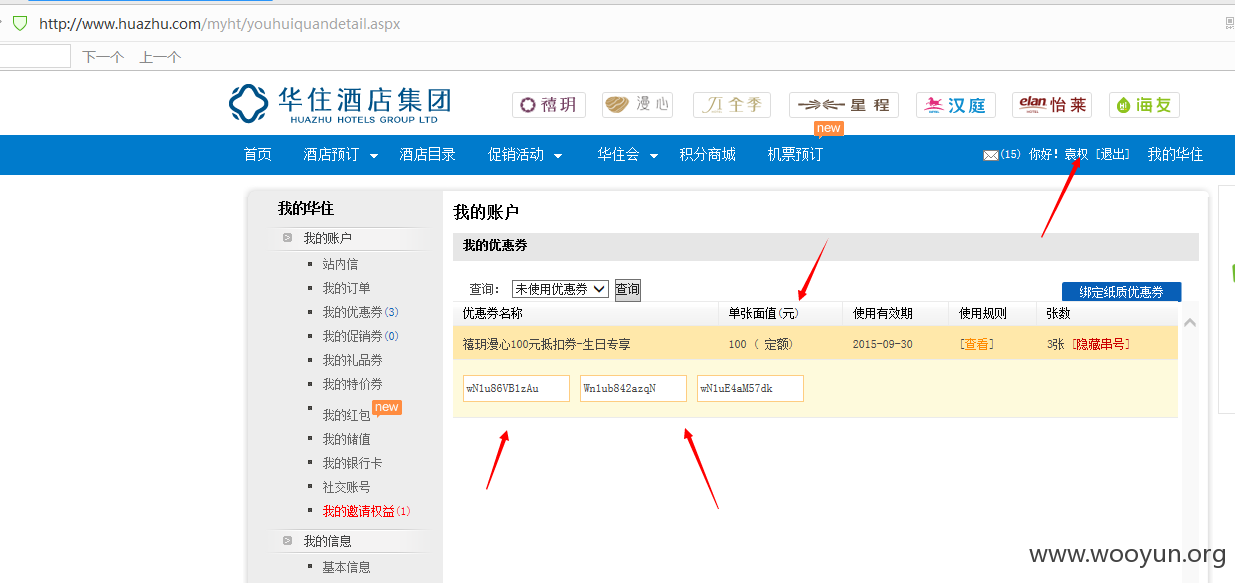Open 我的华住 in top navigation bar
The width and height of the screenshot is (1235, 583).
[x=1175, y=155]
